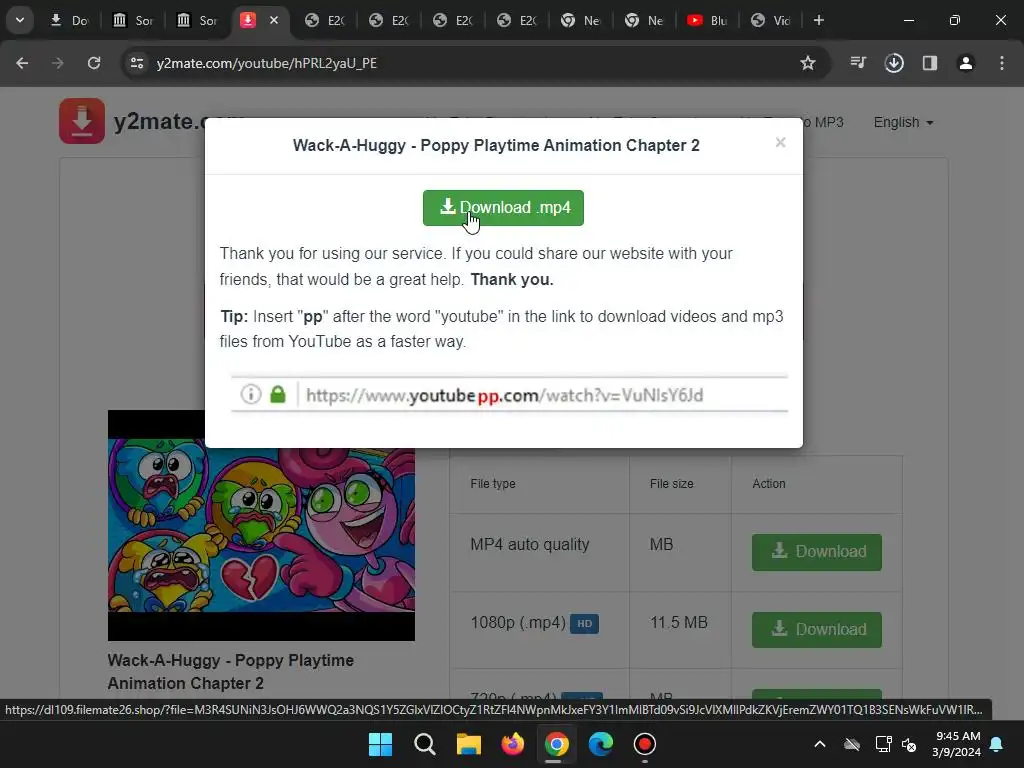1024x768 pixels.
Task: Open the notification bell in the taskbar
Action: click(997, 744)
